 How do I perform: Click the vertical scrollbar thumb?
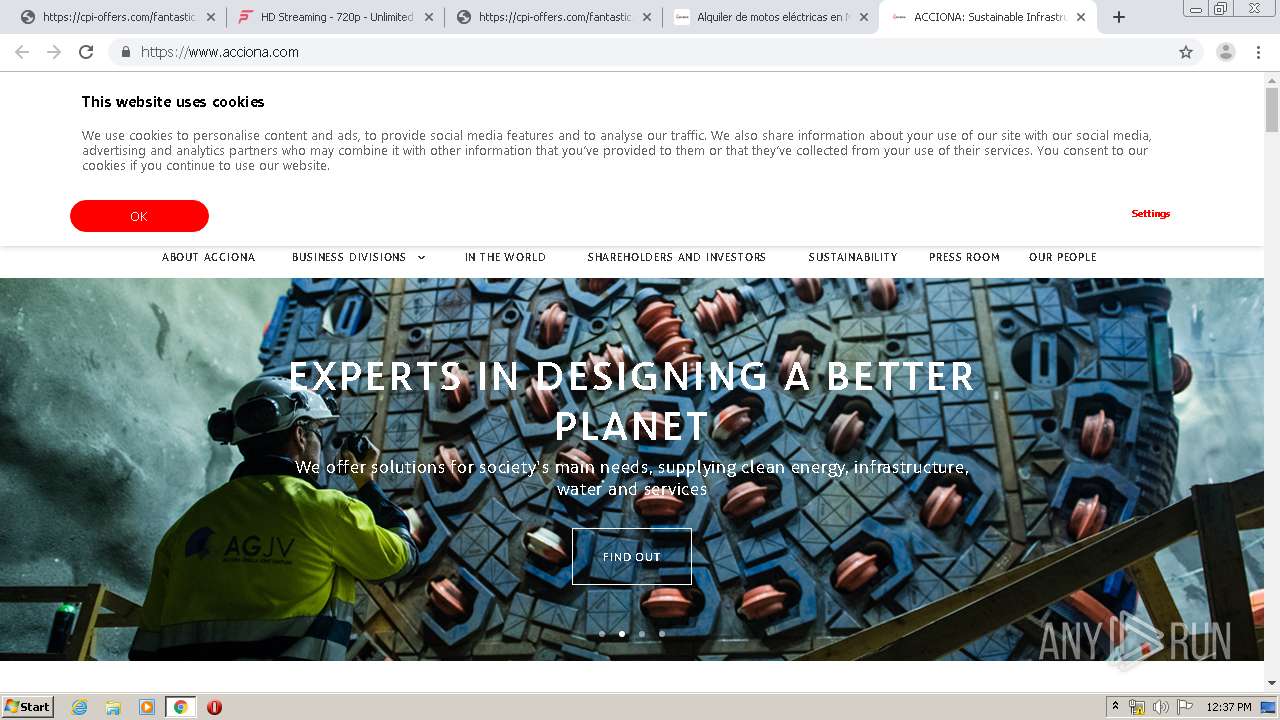pyautogui.click(x=1272, y=110)
